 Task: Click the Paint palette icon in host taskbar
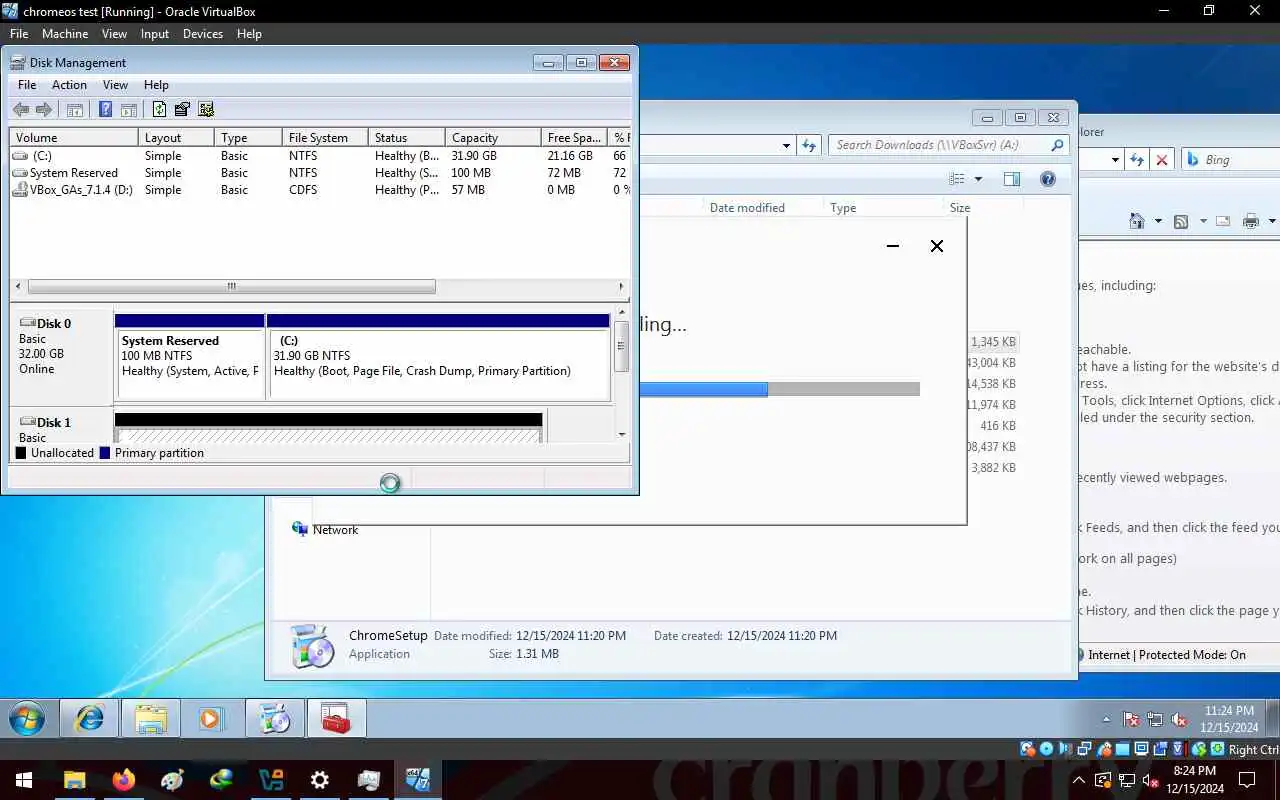click(173, 780)
